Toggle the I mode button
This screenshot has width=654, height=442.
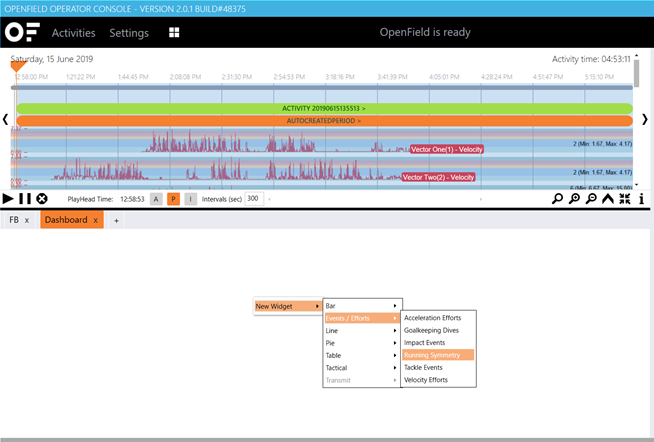191,199
